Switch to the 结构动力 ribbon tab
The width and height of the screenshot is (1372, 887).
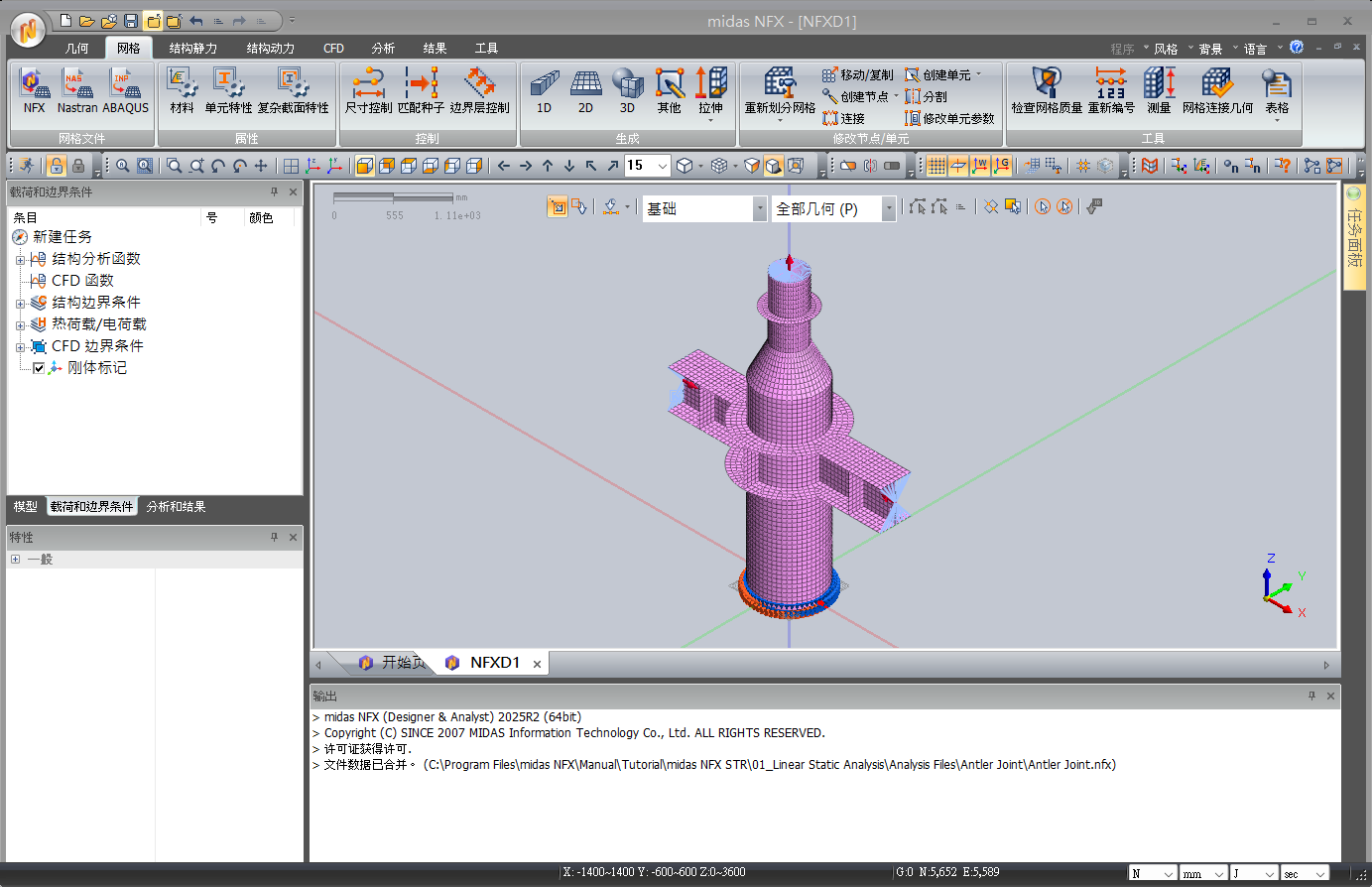click(x=271, y=48)
